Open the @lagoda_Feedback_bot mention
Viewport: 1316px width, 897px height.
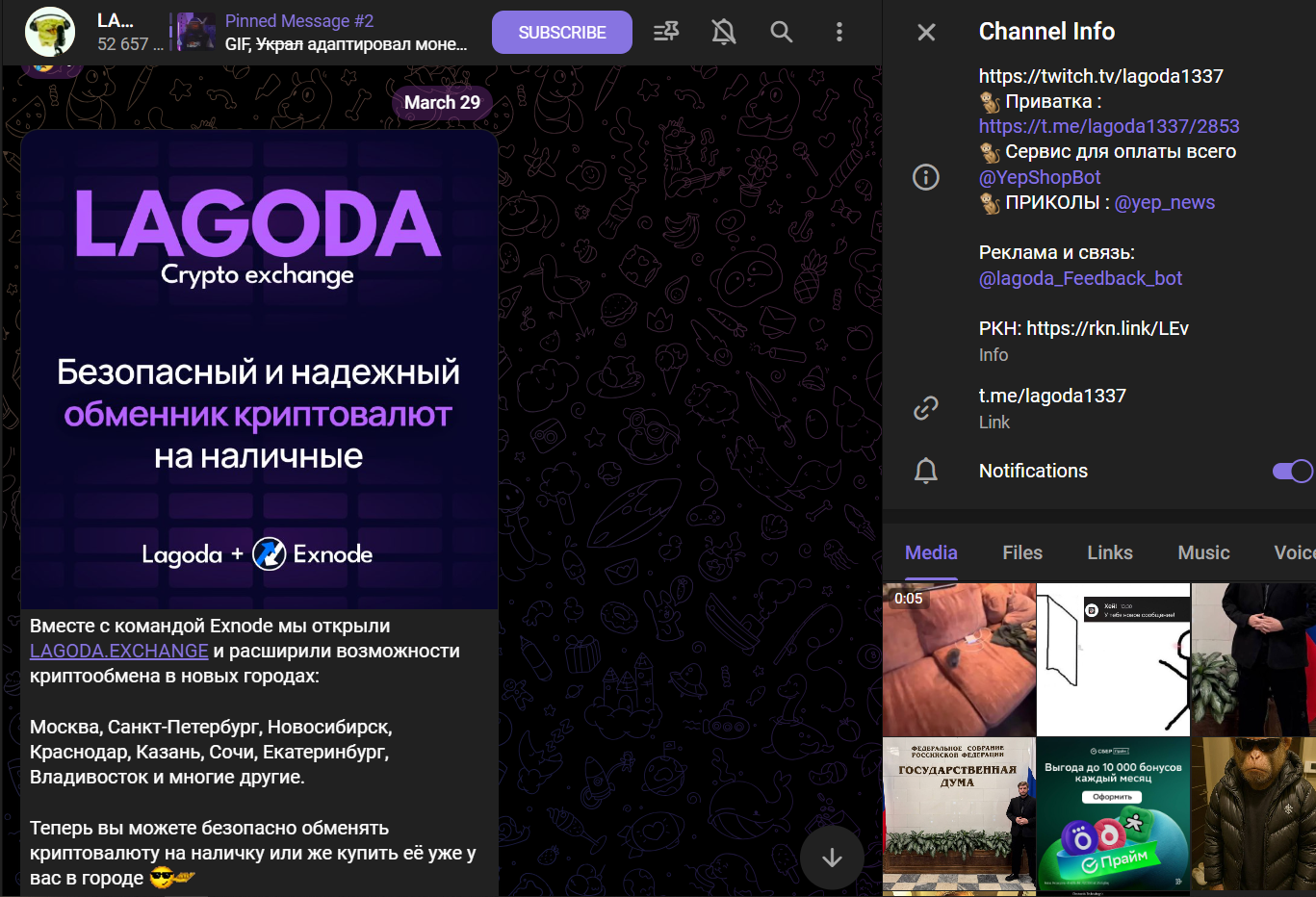(x=1080, y=278)
